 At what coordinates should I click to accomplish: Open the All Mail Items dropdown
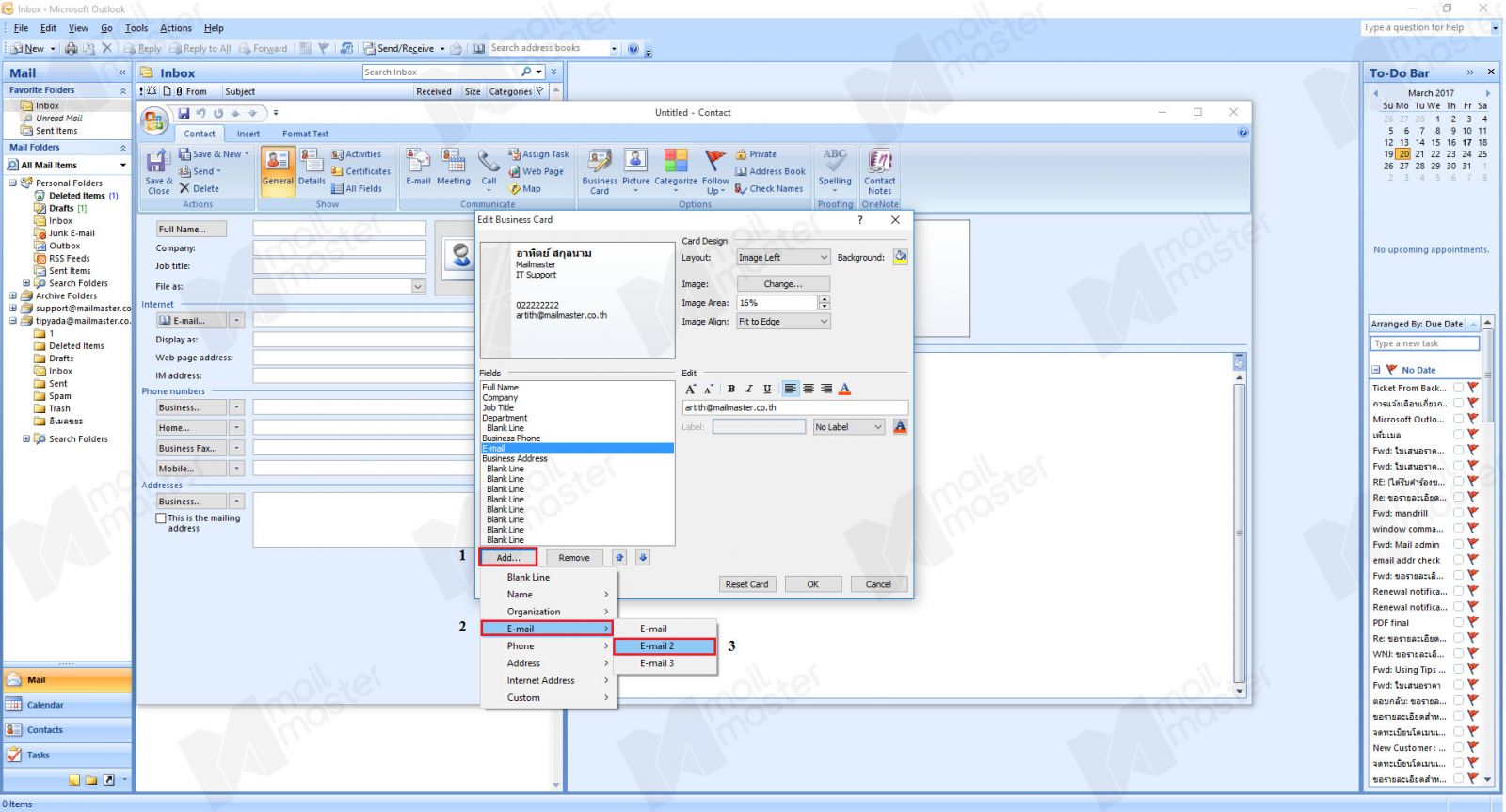click(x=122, y=165)
